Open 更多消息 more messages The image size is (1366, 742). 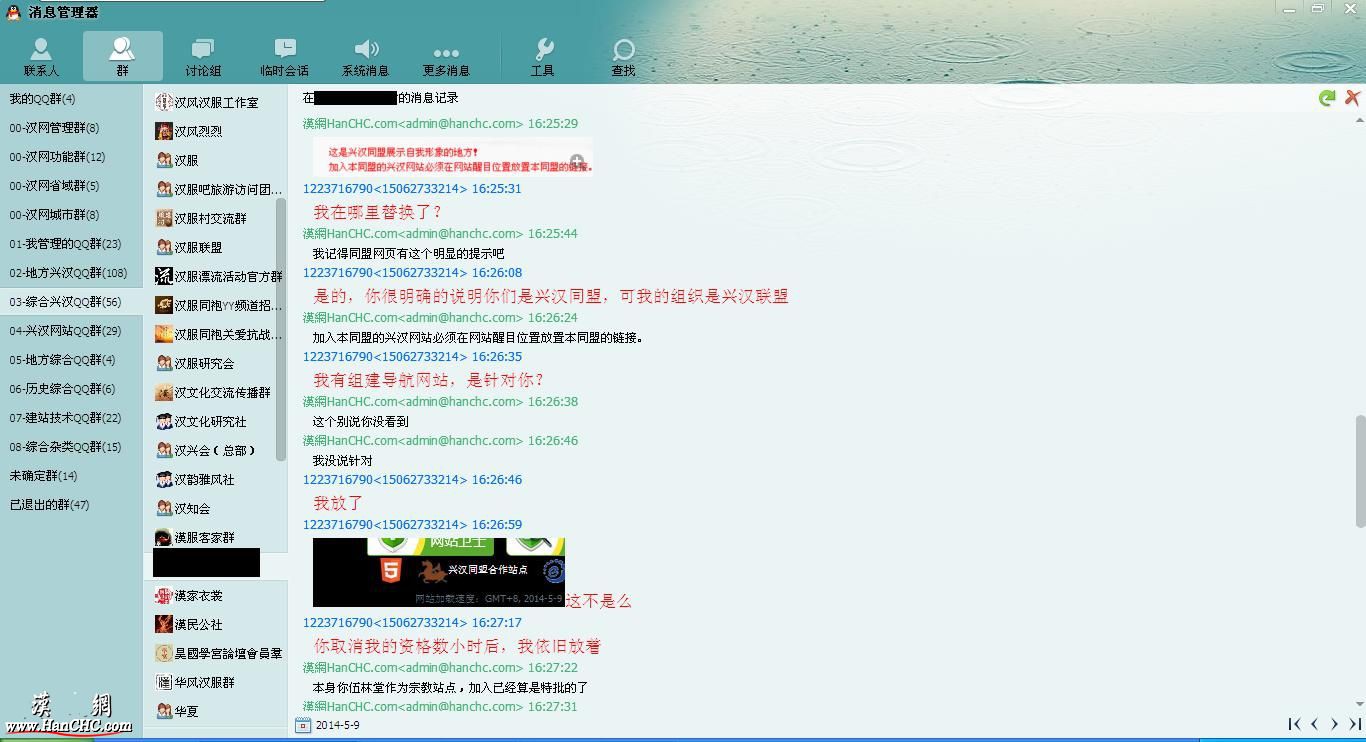point(446,57)
